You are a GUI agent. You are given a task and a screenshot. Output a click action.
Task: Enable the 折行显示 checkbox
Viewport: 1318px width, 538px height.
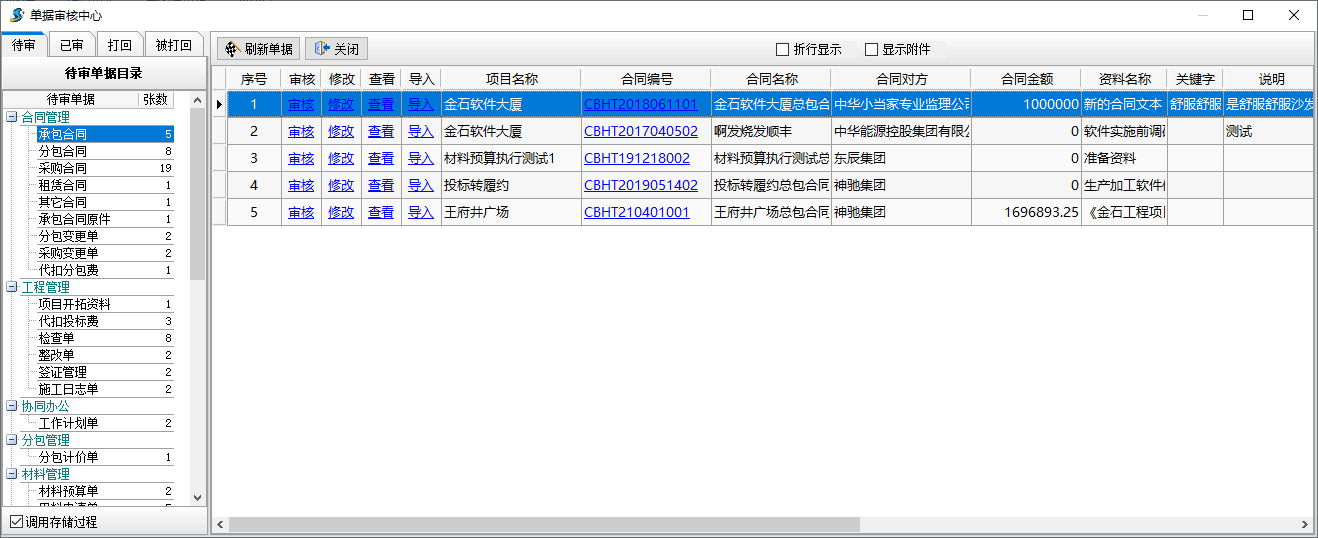tap(783, 49)
